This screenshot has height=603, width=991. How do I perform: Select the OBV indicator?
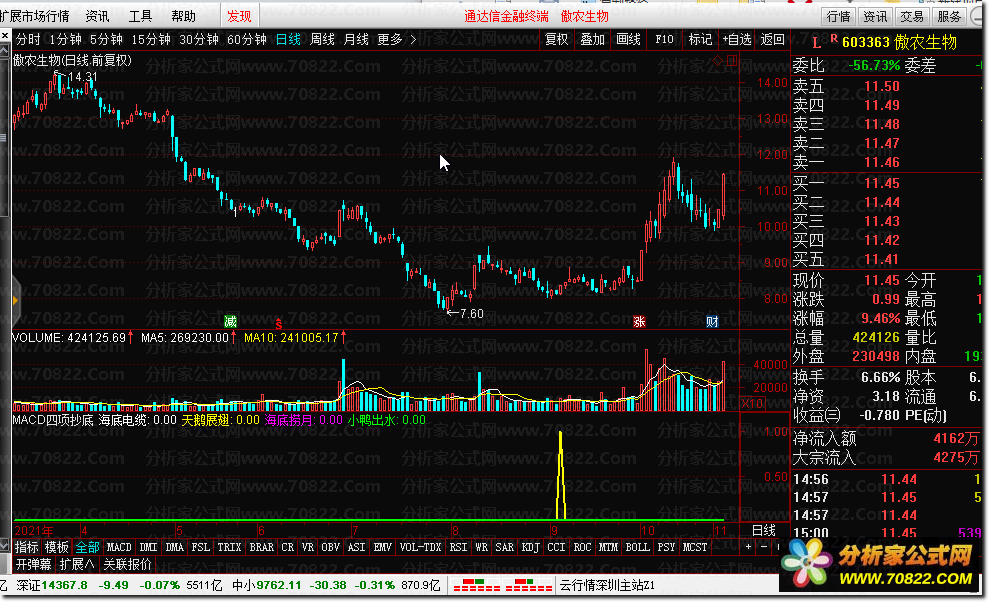pyautogui.click(x=330, y=547)
